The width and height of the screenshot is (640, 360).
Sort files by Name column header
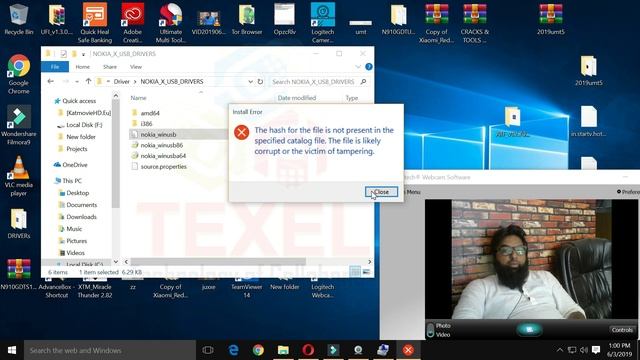tap(138, 98)
